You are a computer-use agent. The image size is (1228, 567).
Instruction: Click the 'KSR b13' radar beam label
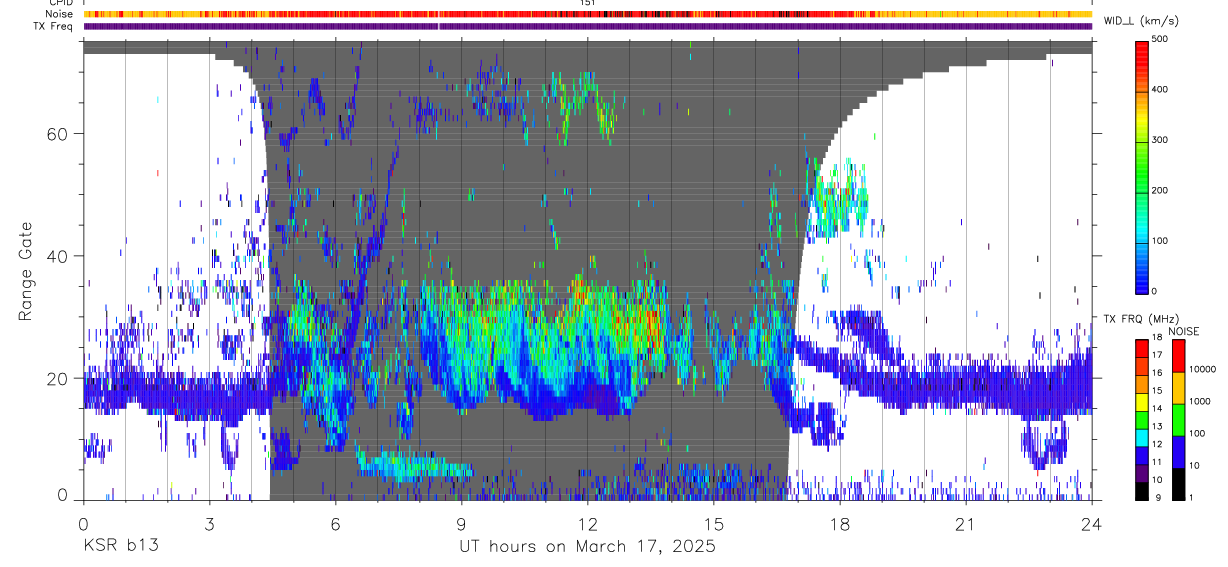[x=120, y=547]
